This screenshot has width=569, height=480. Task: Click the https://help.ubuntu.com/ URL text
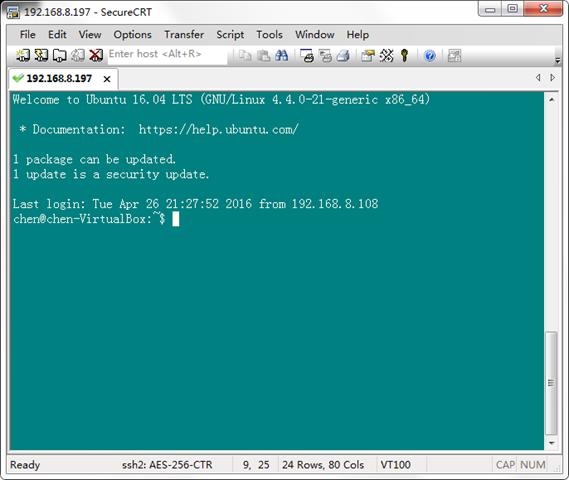point(218,129)
